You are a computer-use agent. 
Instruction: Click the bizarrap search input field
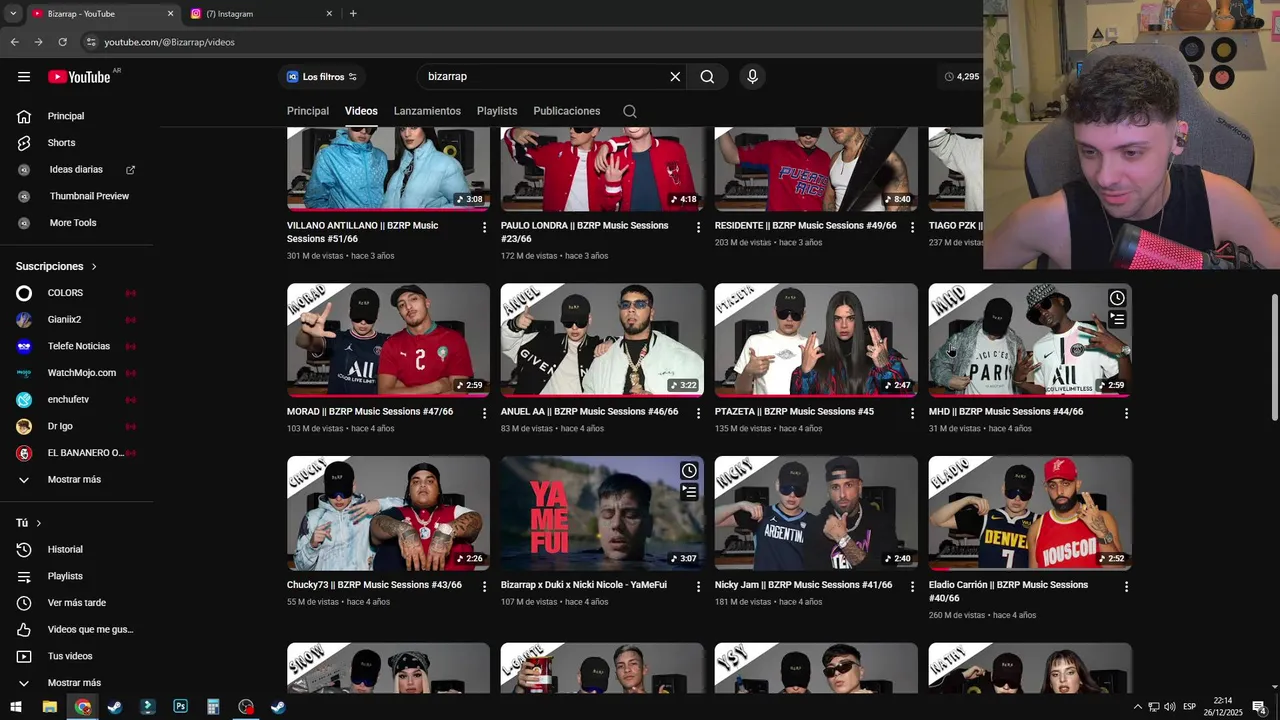545,77
